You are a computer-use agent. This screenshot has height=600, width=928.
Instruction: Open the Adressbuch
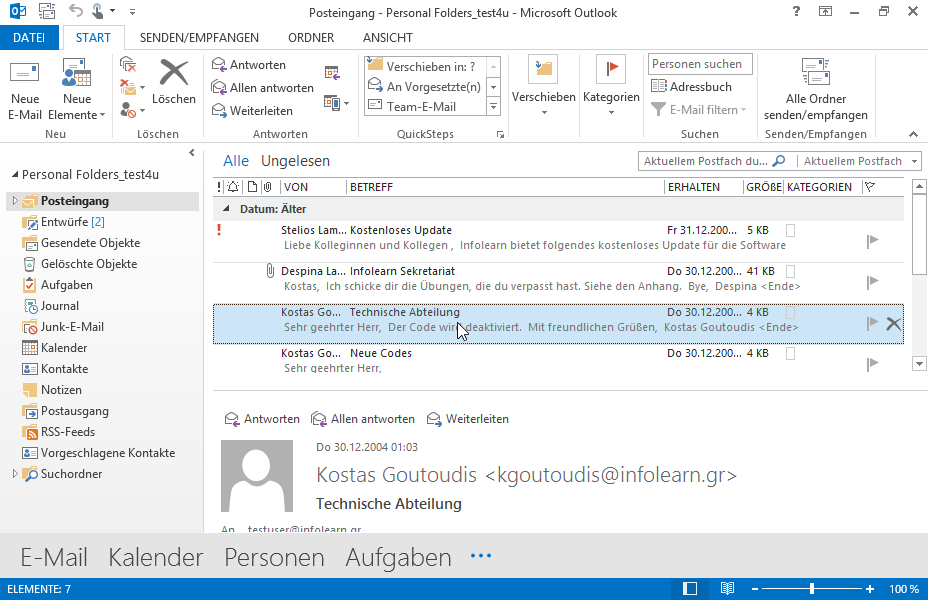pyautogui.click(x=691, y=86)
